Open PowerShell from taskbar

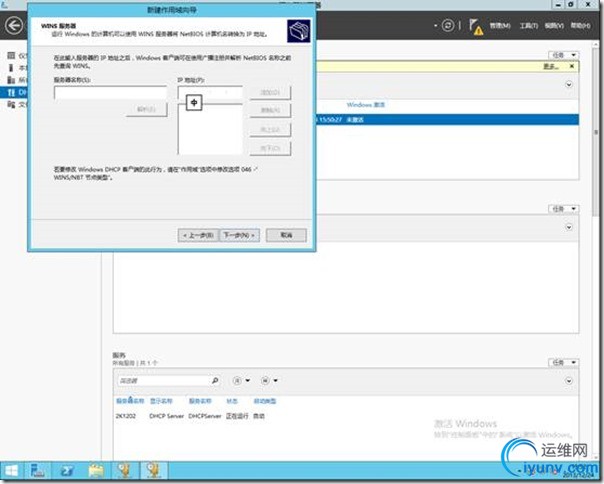tap(67, 471)
